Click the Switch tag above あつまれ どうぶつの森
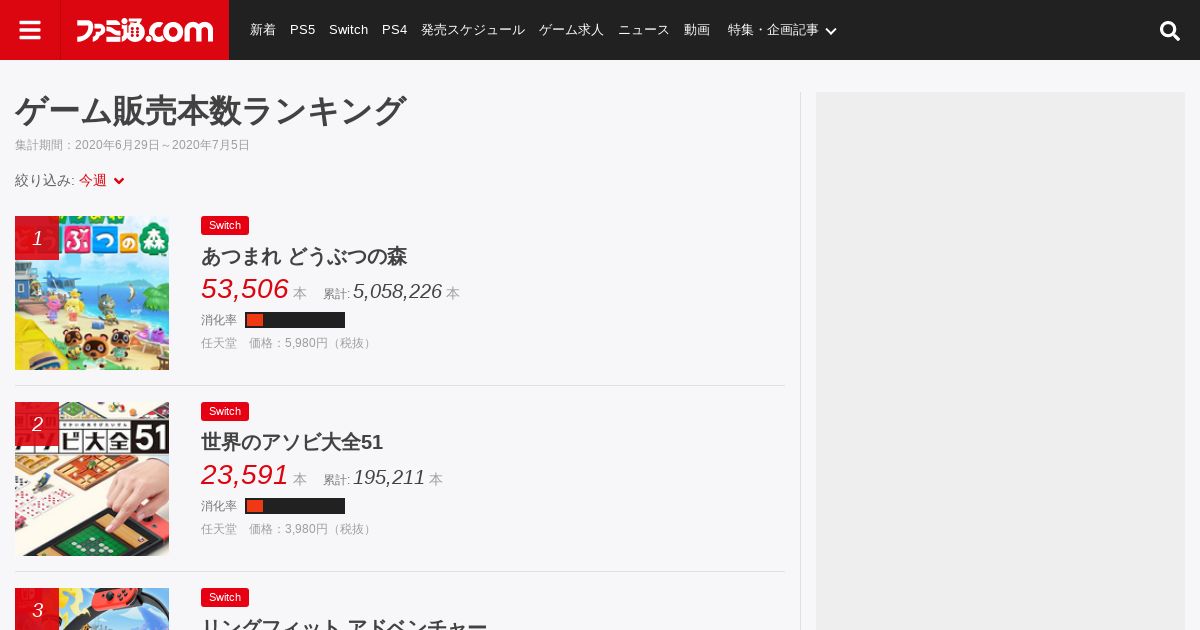Viewport: 1200px width, 630px height. (225, 226)
